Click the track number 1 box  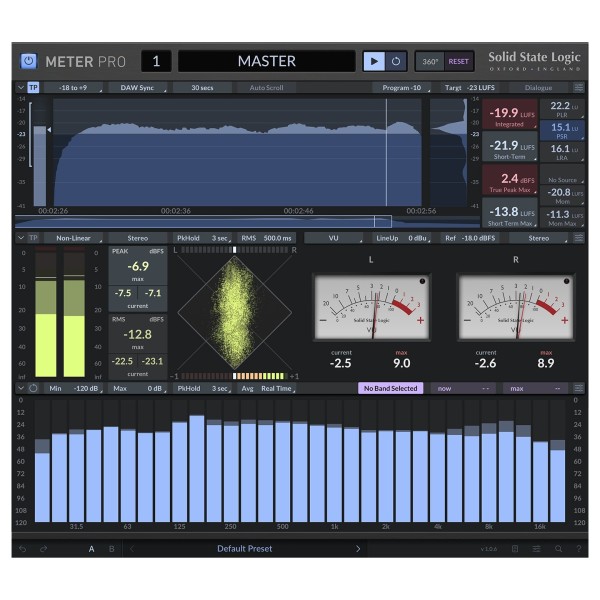[156, 61]
